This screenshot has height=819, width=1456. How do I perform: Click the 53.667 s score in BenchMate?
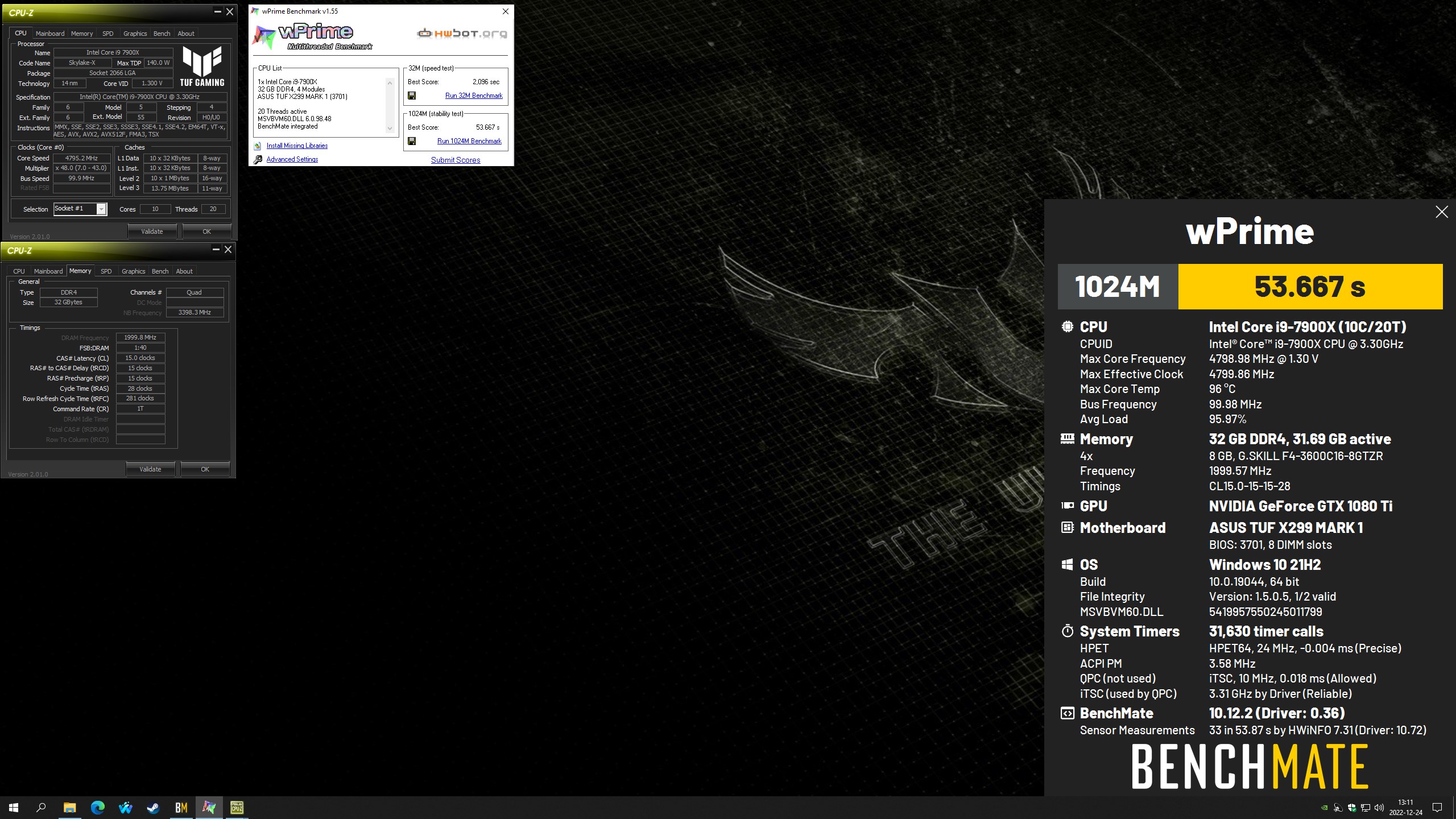1310,287
